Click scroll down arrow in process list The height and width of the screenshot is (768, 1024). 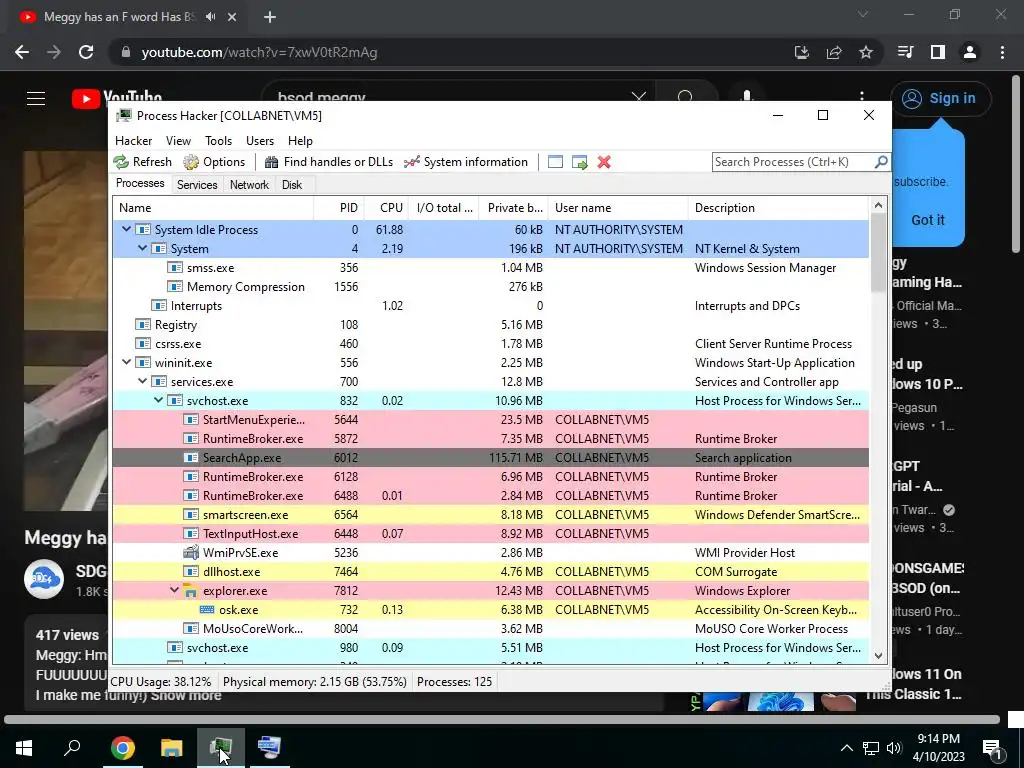tap(878, 656)
